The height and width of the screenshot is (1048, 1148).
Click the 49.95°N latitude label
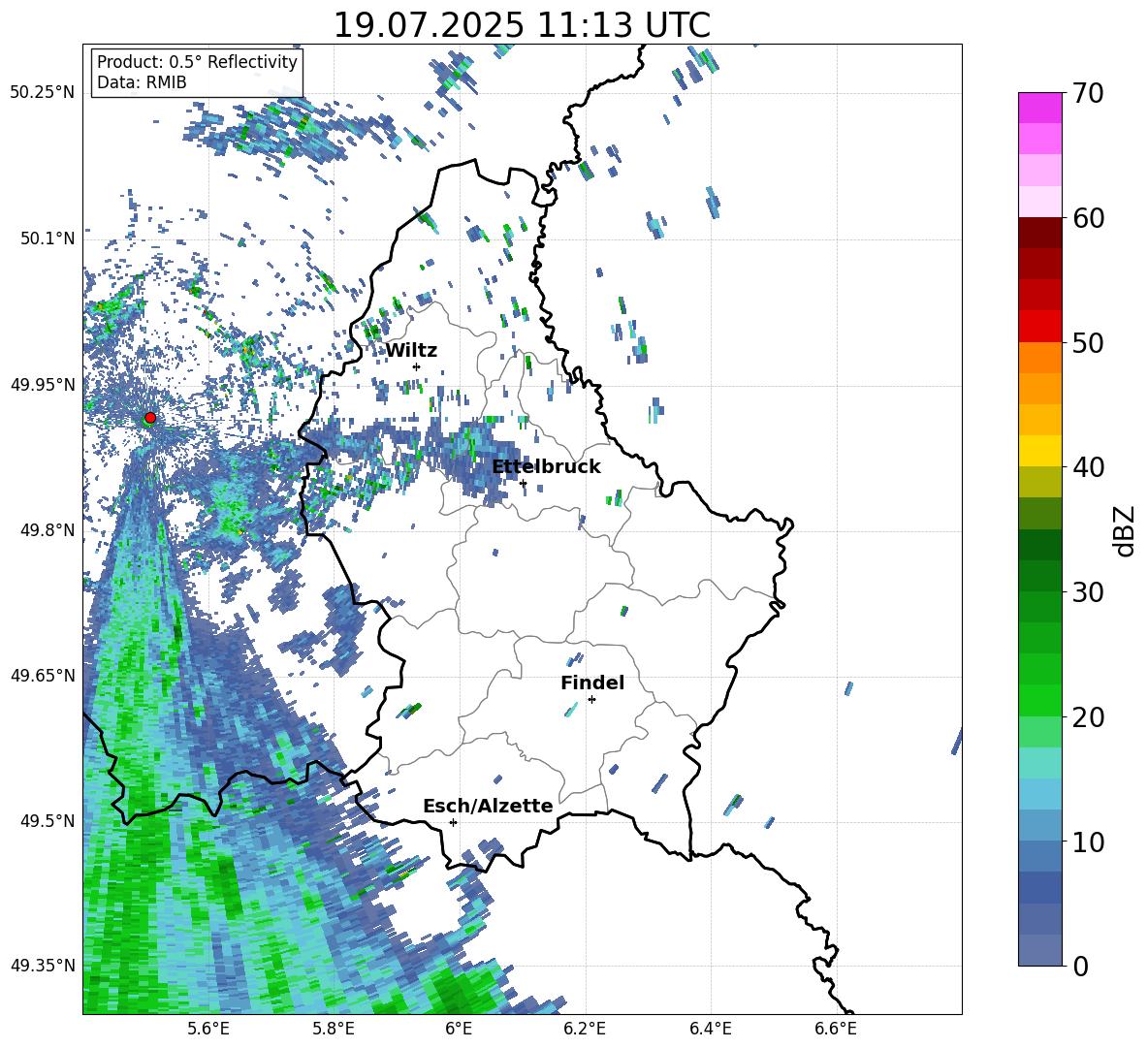[x=43, y=385]
